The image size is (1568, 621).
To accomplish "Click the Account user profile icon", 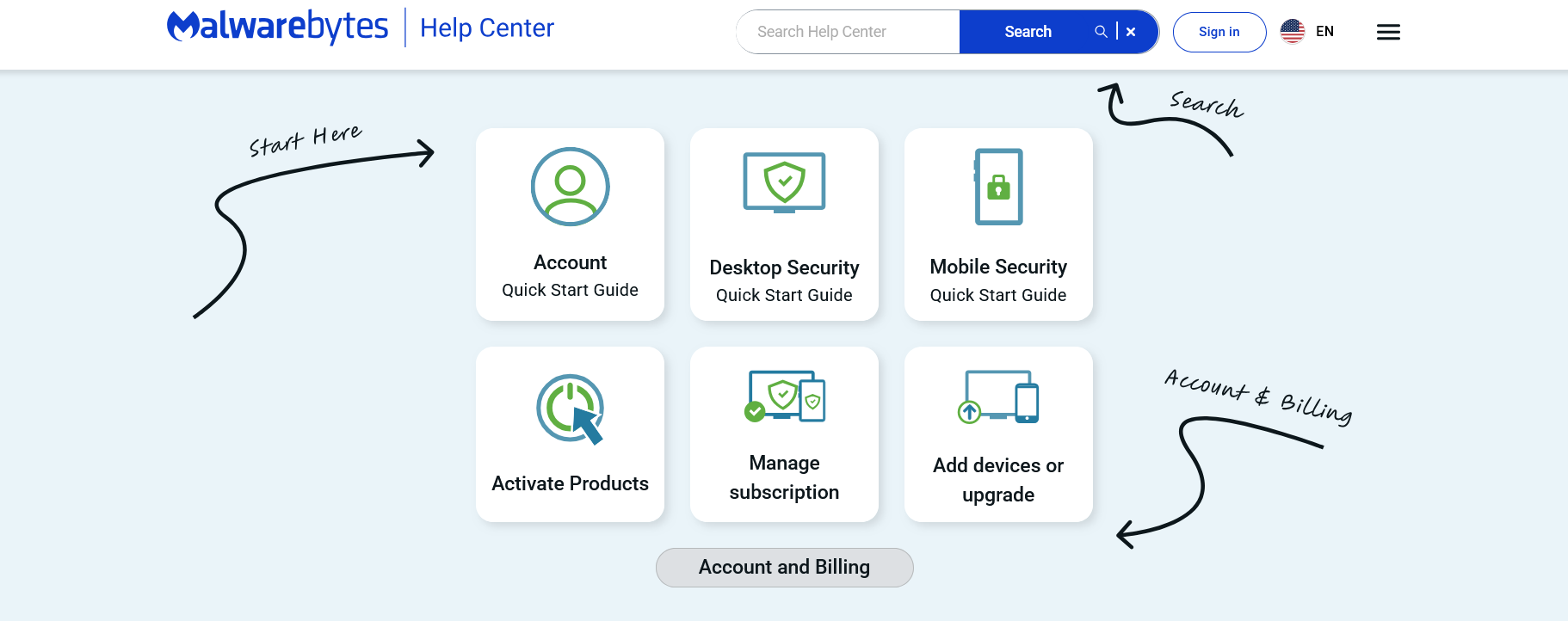I will 570,187.
